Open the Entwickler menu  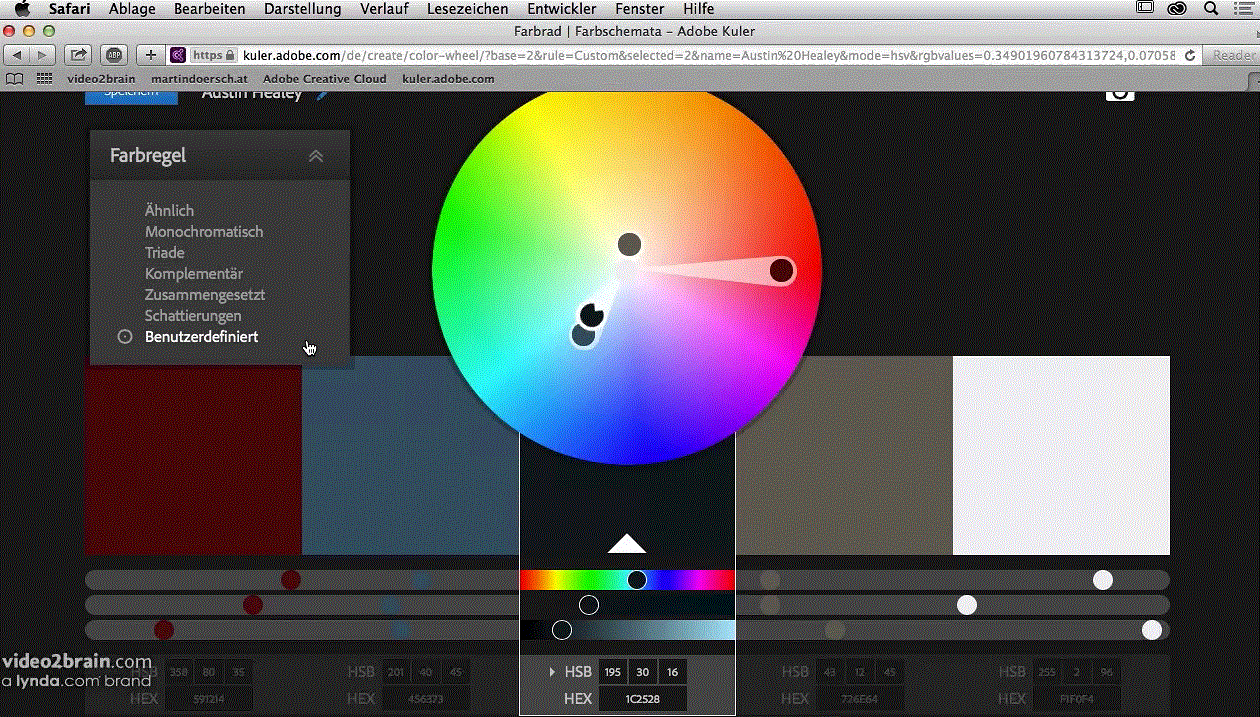pos(561,9)
